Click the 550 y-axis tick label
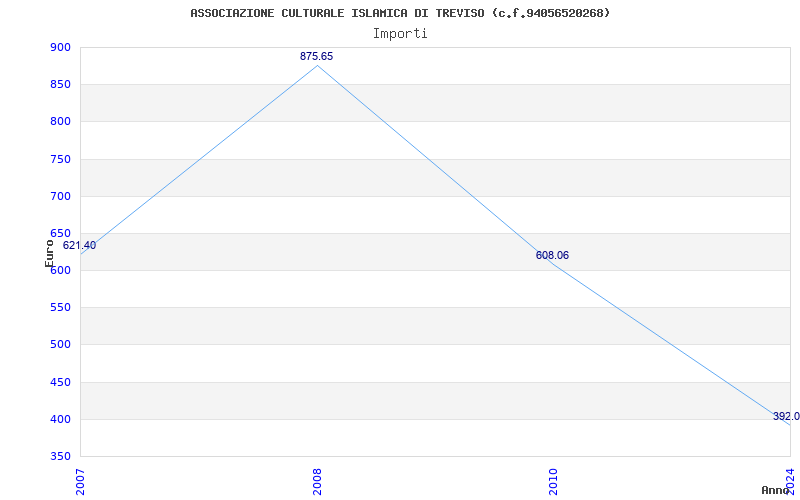Image resolution: width=800 pixels, height=500 pixels. tap(60, 308)
